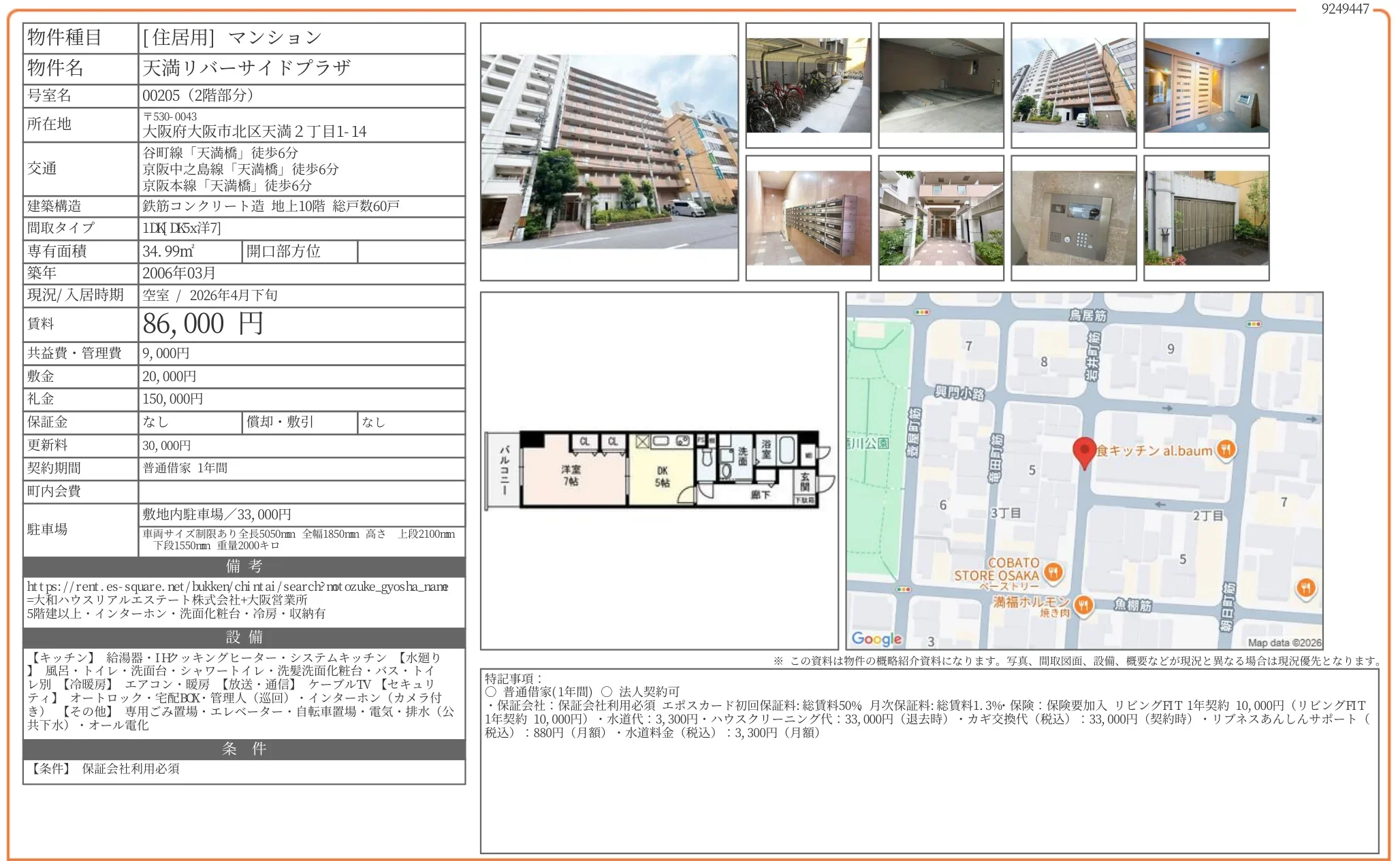Open the empty parking garage photo thumbnail
This screenshot has height=861, width=1400.
(941, 85)
